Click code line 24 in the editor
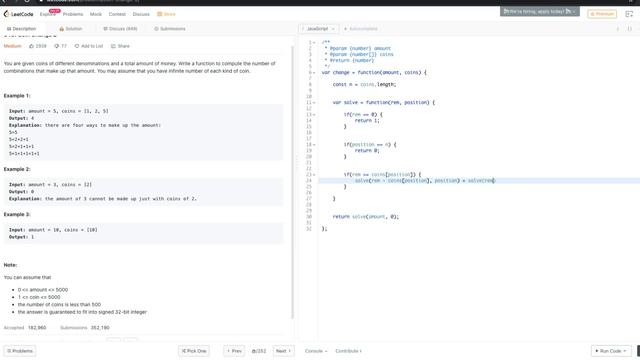Screen dimensions: 640x360 pos(479,180)
